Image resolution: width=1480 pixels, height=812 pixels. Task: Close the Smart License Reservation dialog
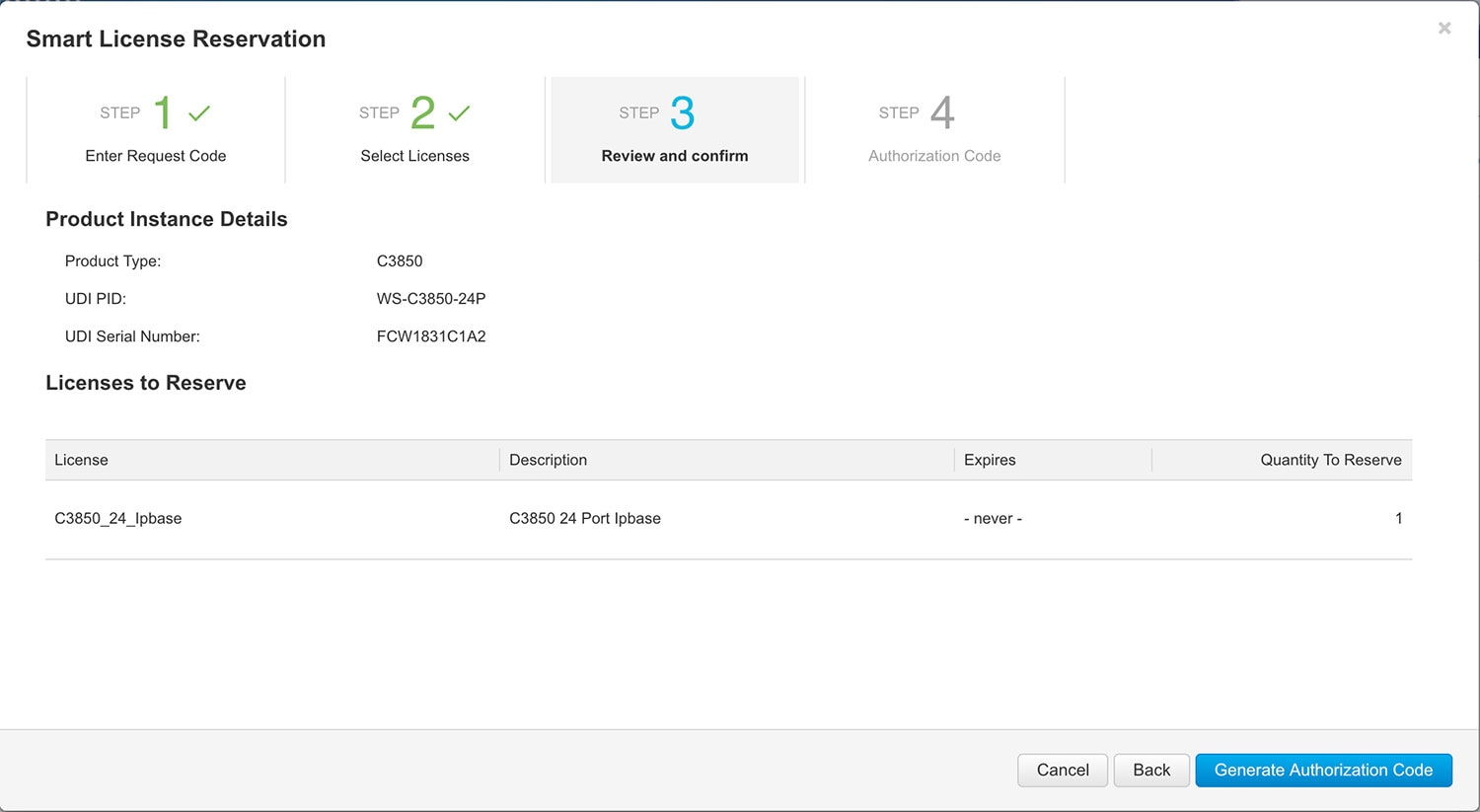1443,29
